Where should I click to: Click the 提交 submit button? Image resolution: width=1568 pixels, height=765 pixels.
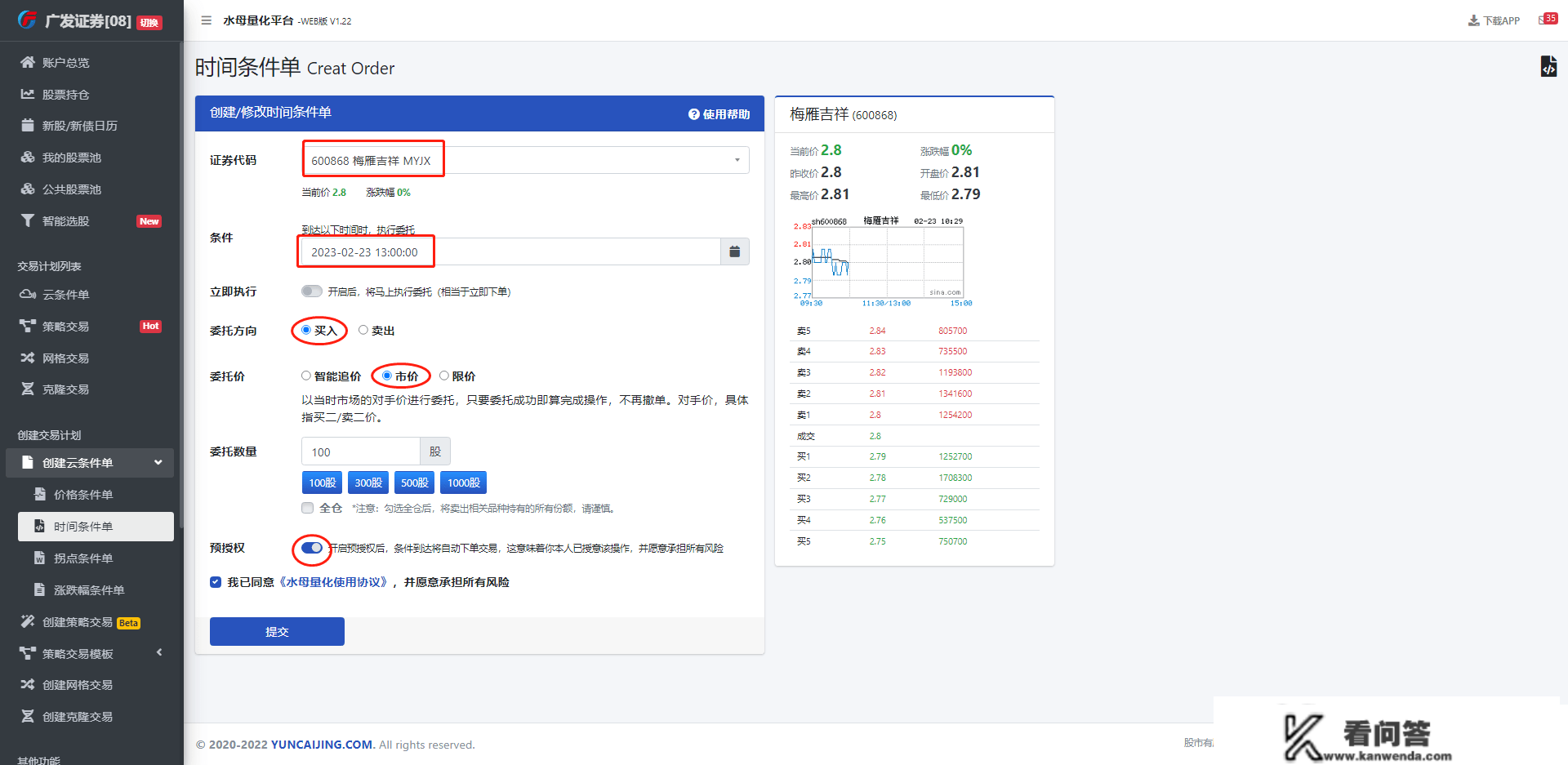277,631
